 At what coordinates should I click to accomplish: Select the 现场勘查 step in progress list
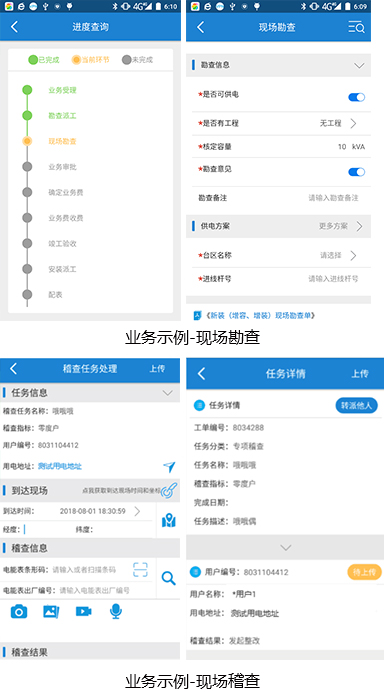point(62,141)
